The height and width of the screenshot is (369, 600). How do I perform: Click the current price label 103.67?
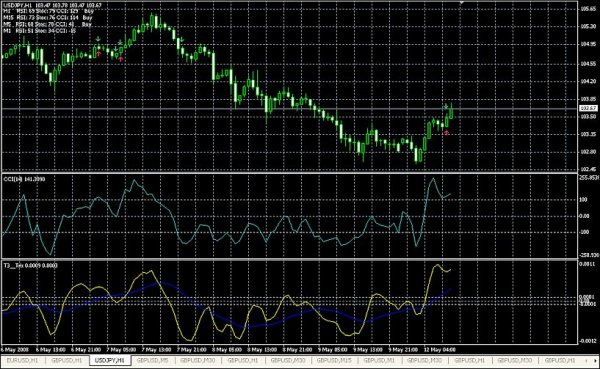[589, 109]
